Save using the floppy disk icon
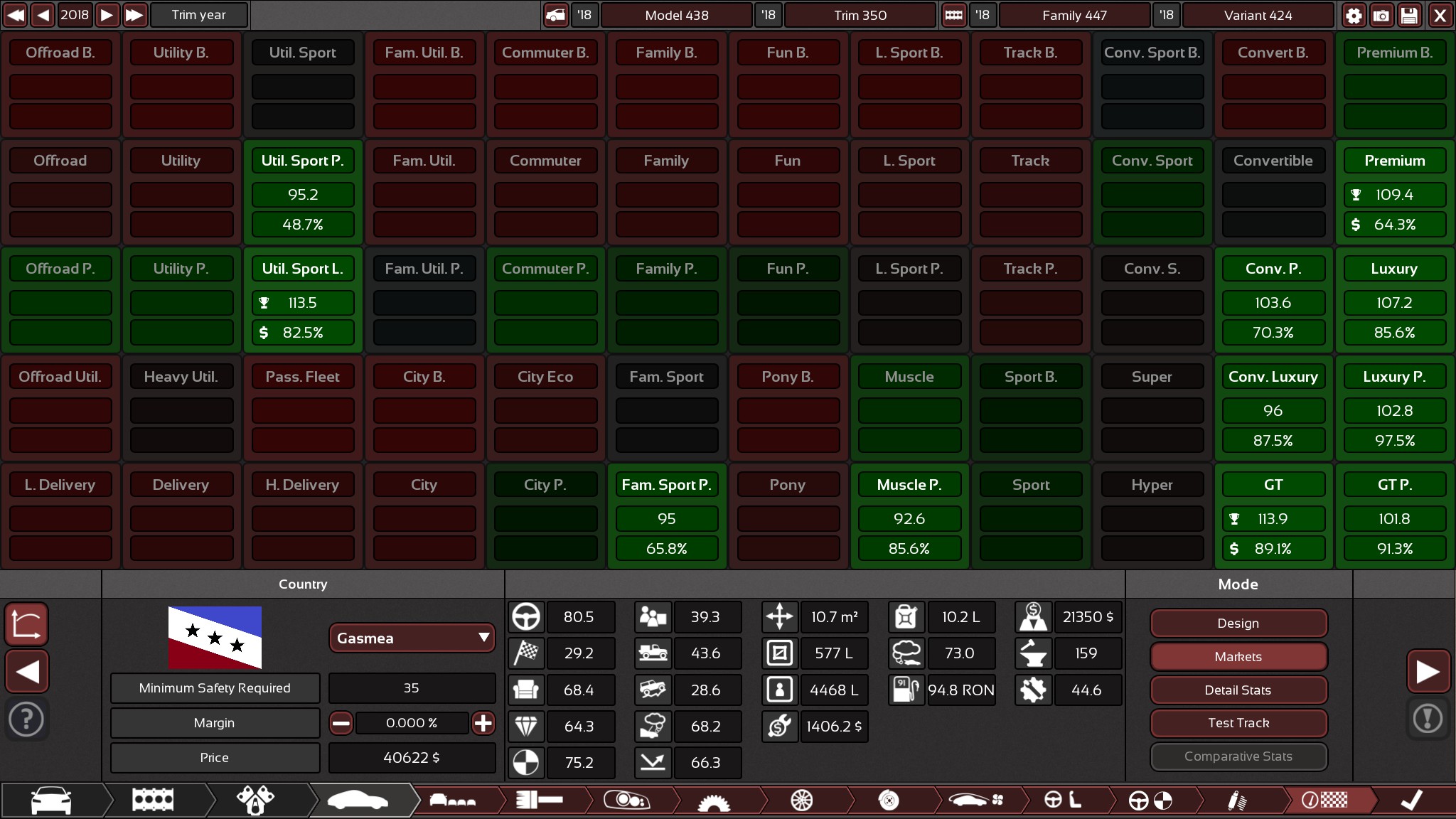1456x819 pixels. [x=1409, y=15]
